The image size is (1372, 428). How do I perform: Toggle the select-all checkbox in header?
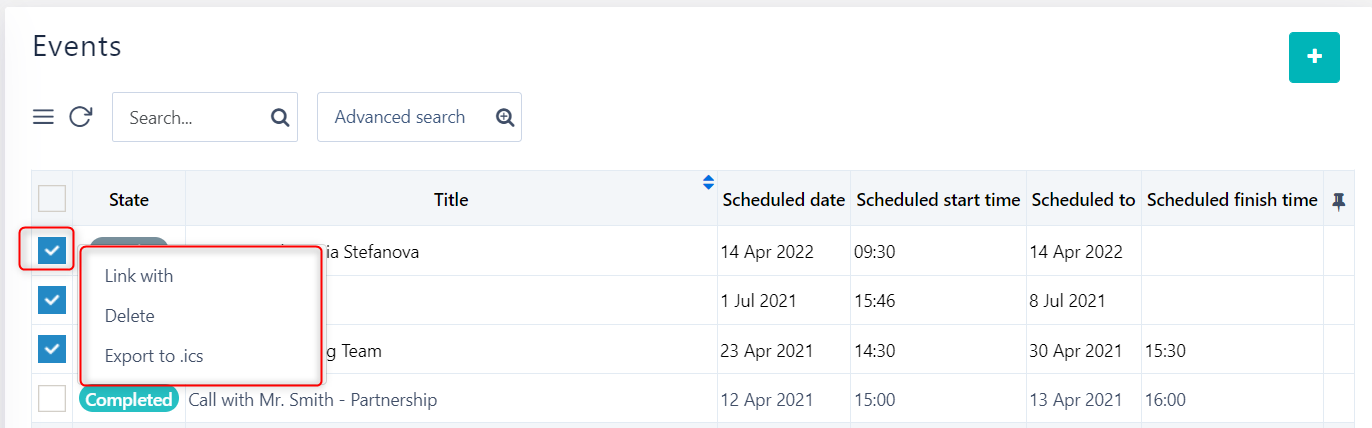(52, 199)
